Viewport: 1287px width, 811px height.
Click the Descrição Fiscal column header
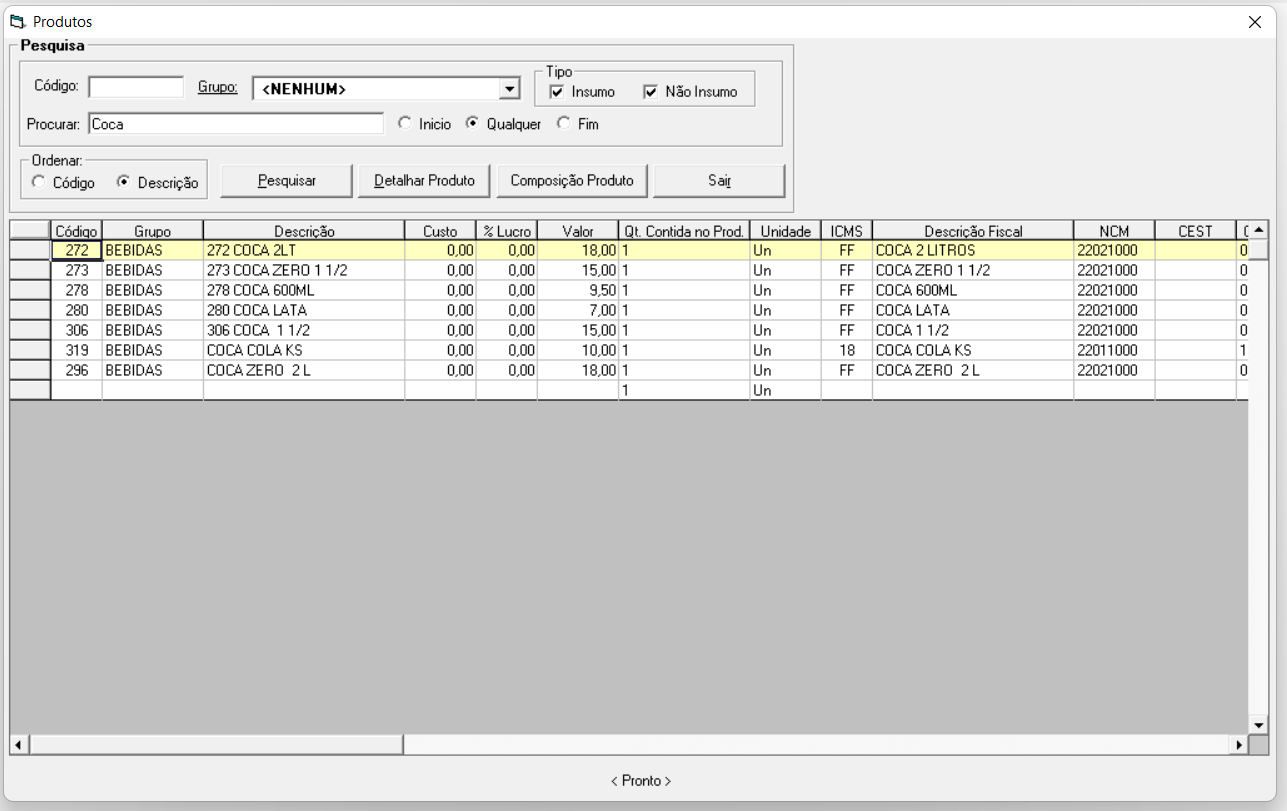973,231
